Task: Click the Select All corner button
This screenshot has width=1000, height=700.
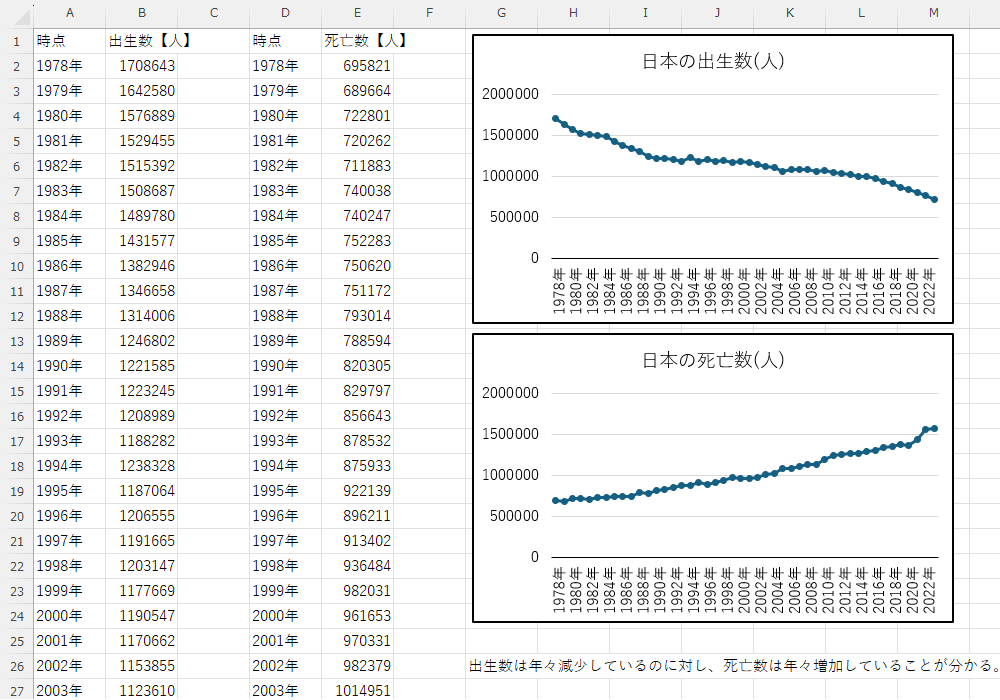Action: click(13, 14)
